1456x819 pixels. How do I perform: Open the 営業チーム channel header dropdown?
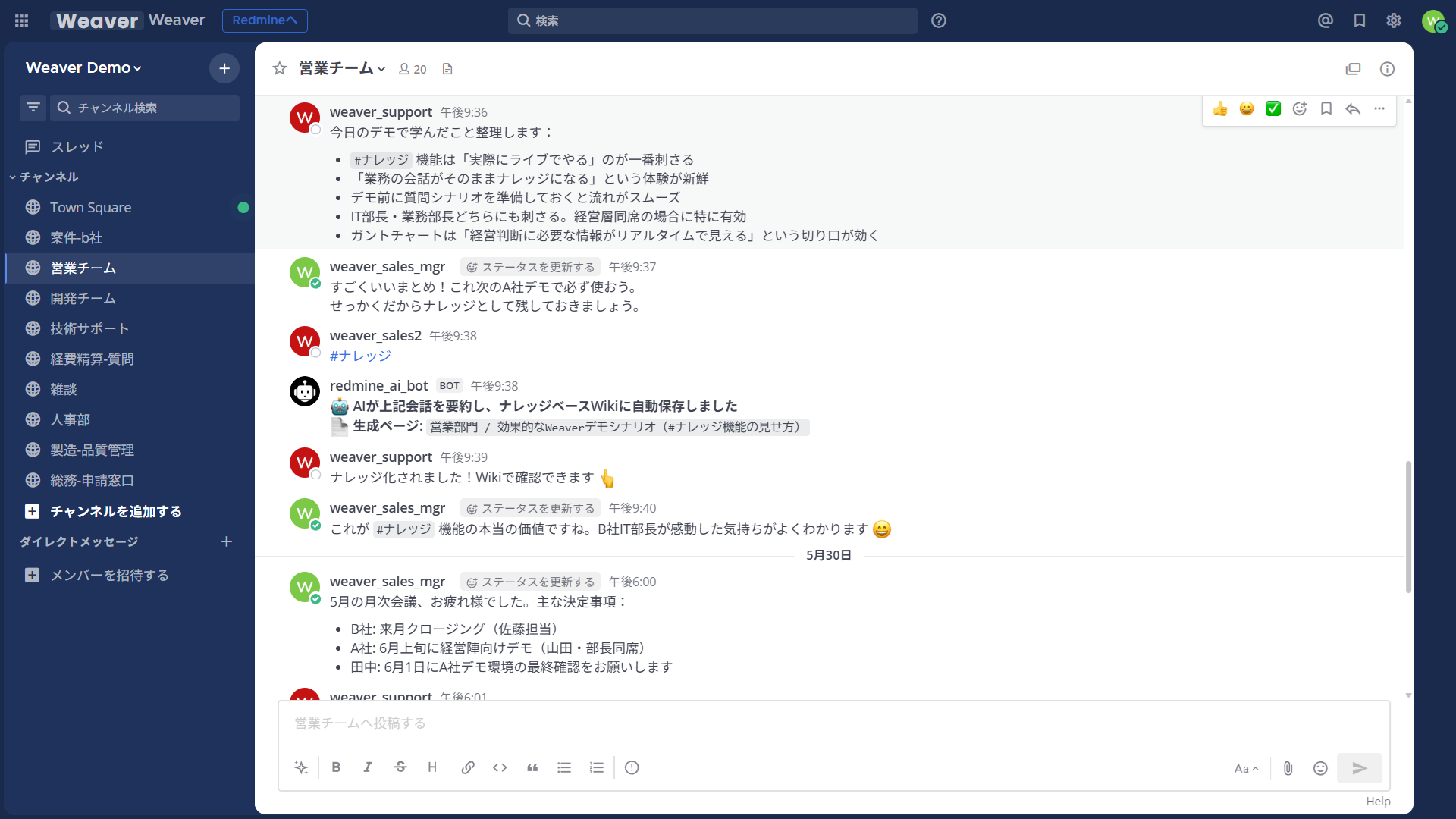(x=342, y=68)
